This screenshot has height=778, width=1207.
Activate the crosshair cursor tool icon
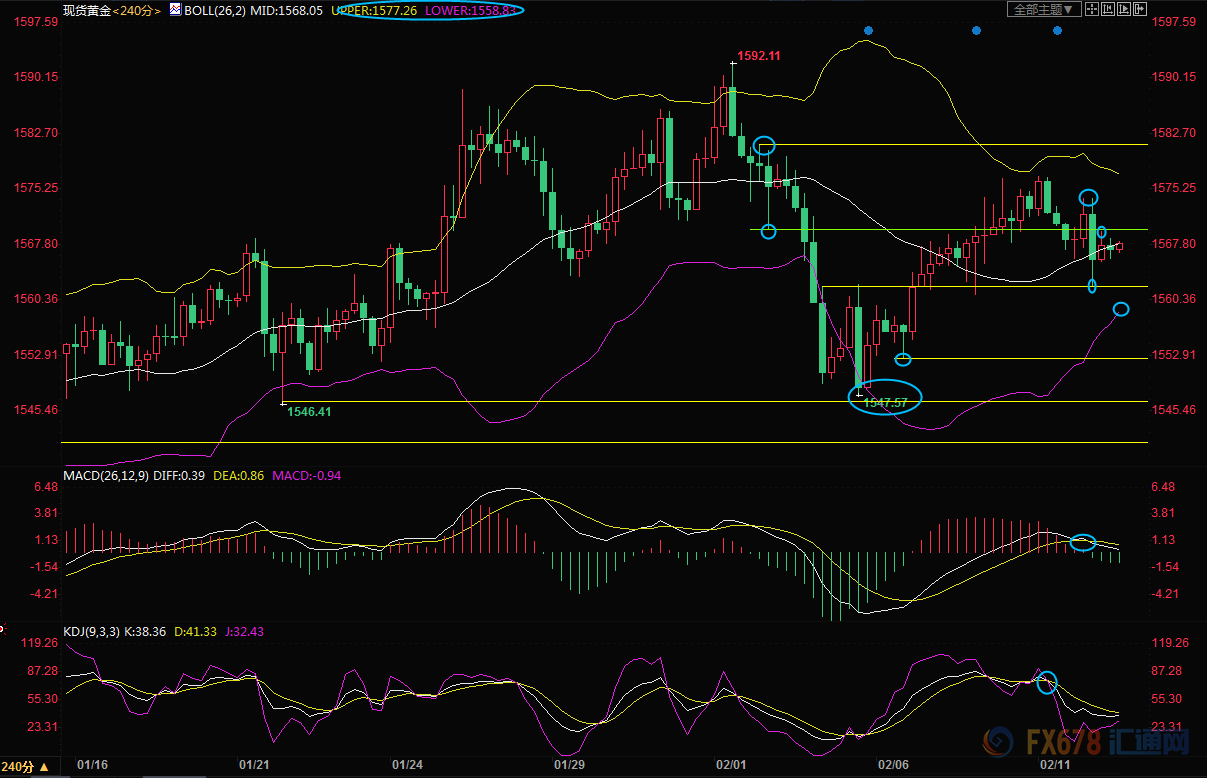click(x=1094, y=9)
